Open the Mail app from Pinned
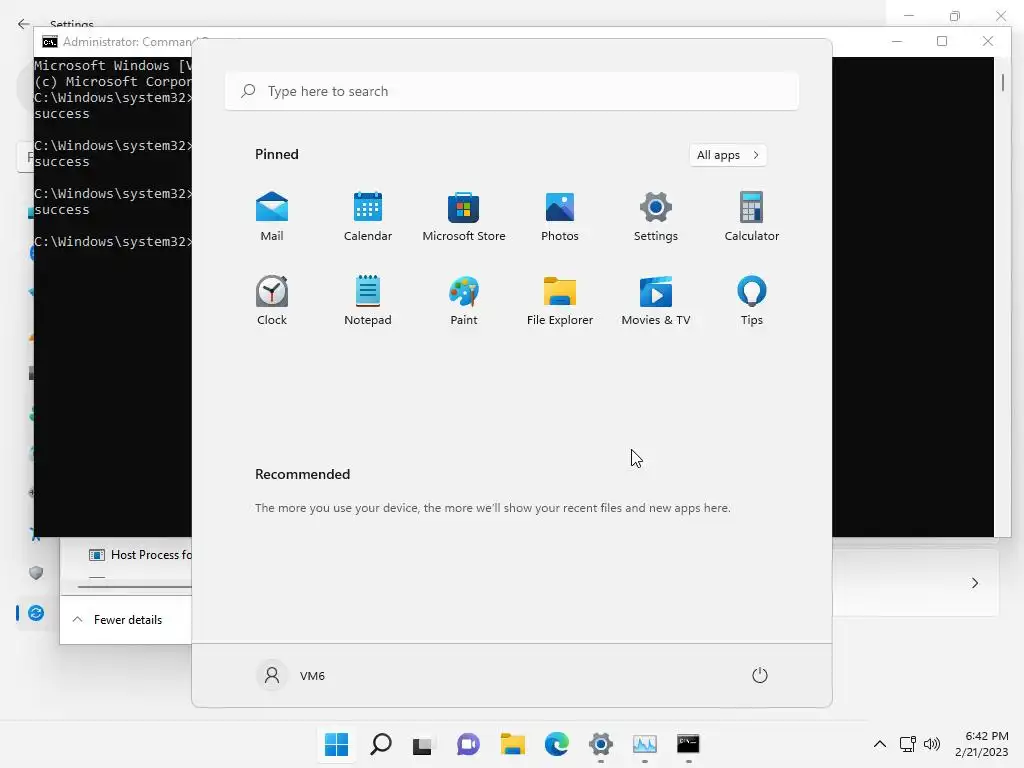The width and height of the screenshot is (1024, 768). pyautogui.click(x=272, y=217)
